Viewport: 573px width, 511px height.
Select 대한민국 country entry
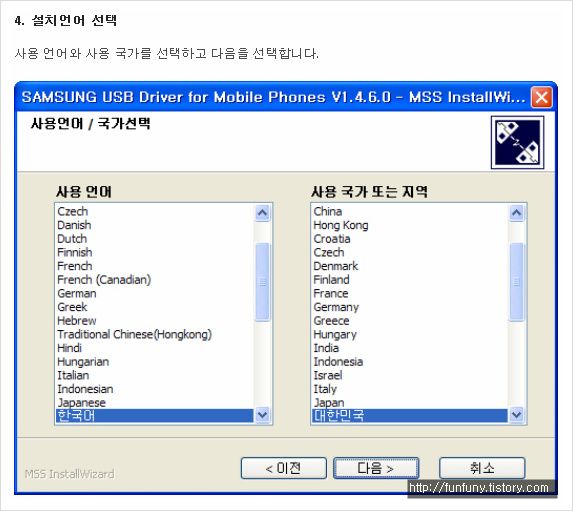pos(409,416)
